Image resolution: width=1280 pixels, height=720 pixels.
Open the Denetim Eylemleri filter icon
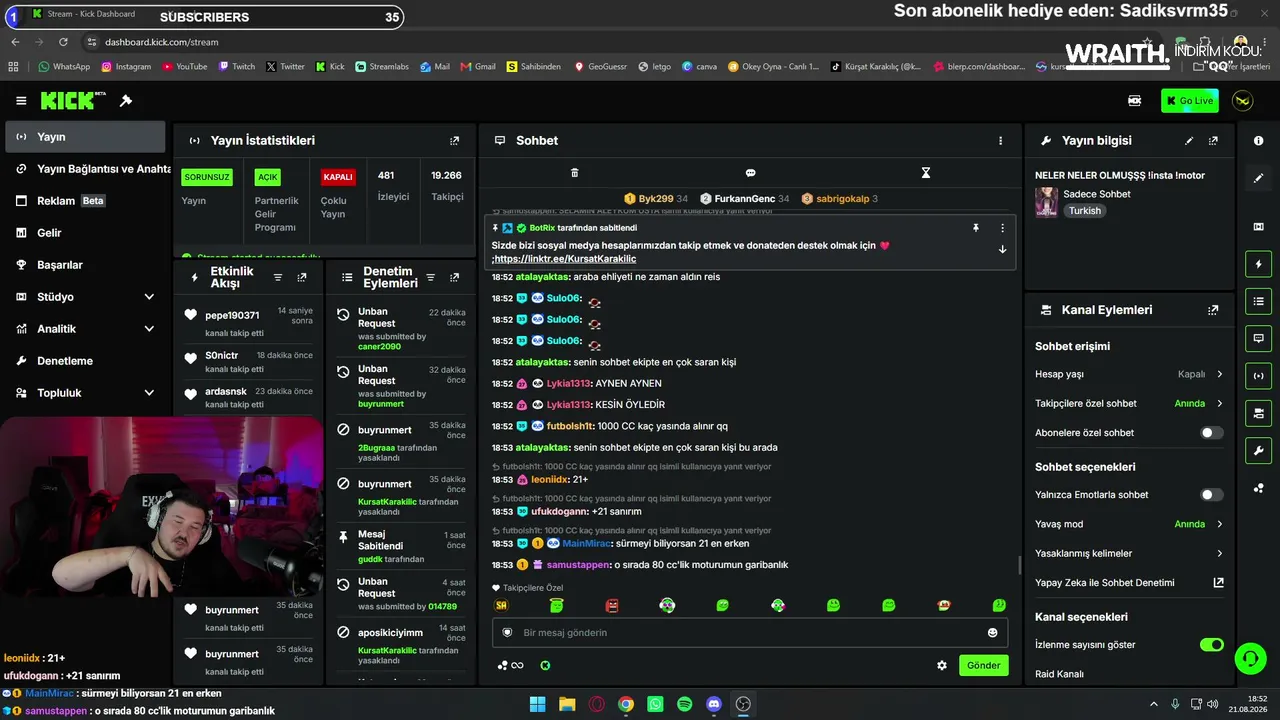pyautogui.click(x=430, y=277)
